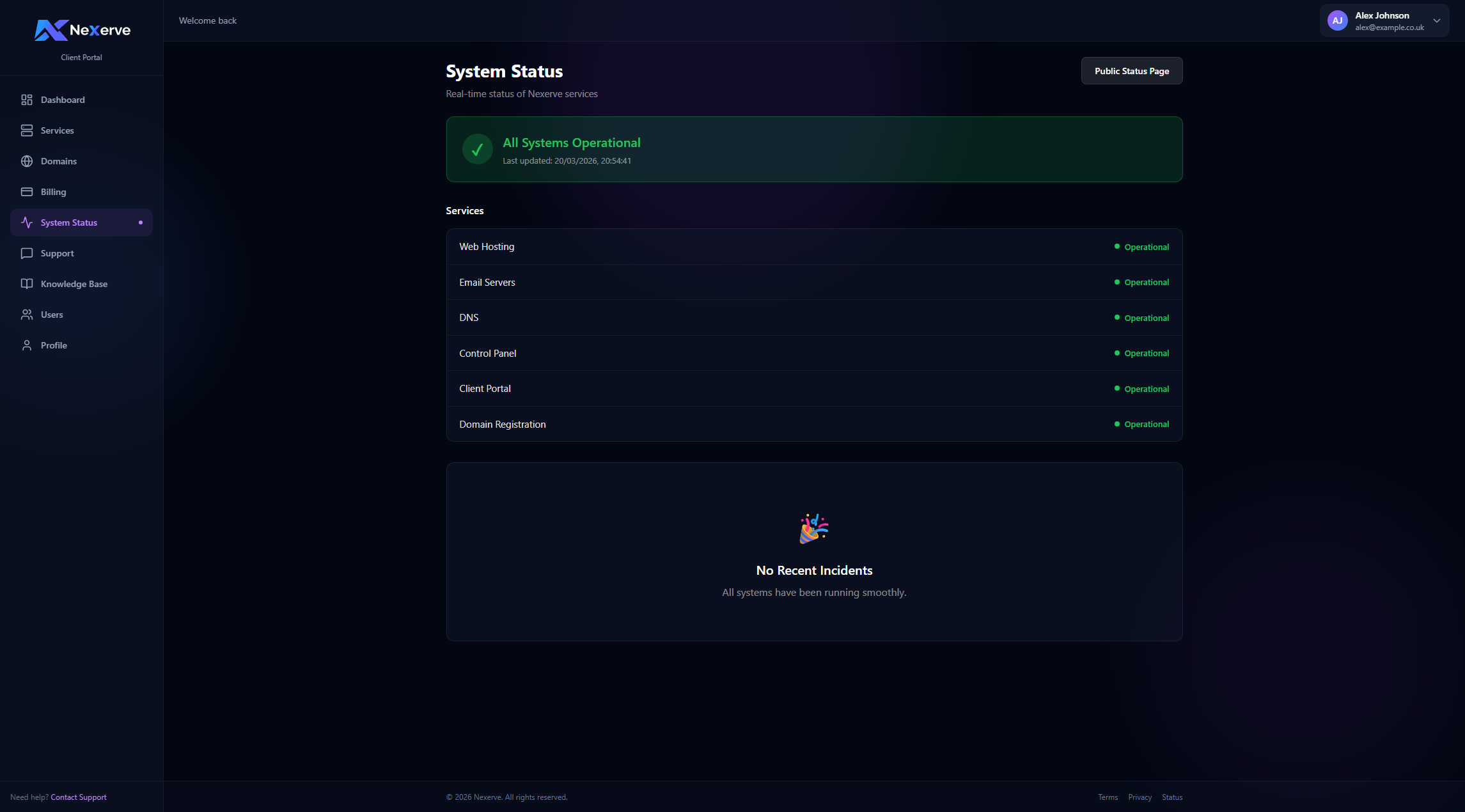
Task: Open Profile via the person icon
Action: [26, 345]
